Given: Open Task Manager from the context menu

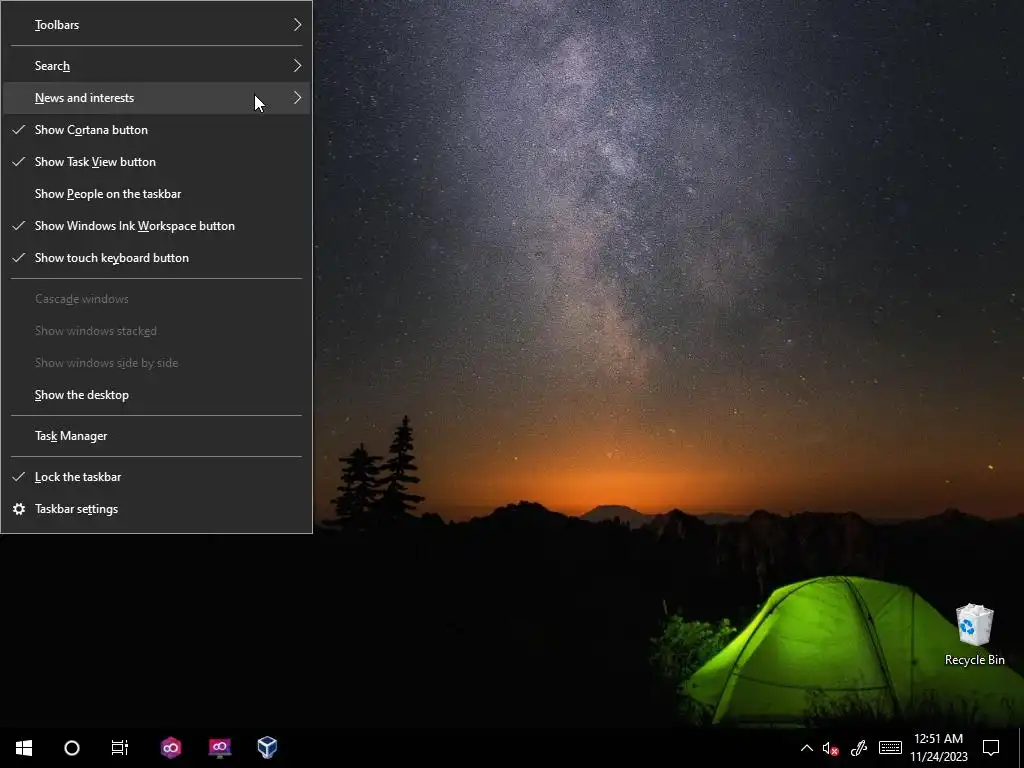Looking at the screenshot, I should click(157, 436).
